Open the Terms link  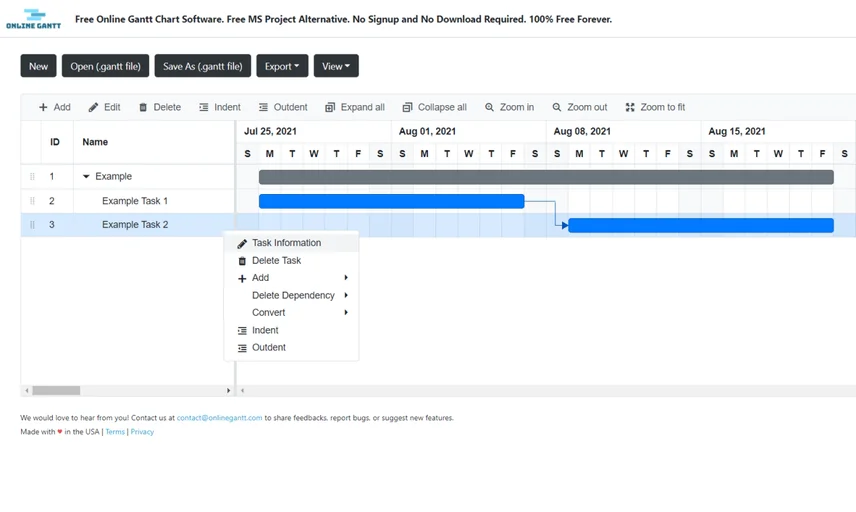[x=115, y=431]
